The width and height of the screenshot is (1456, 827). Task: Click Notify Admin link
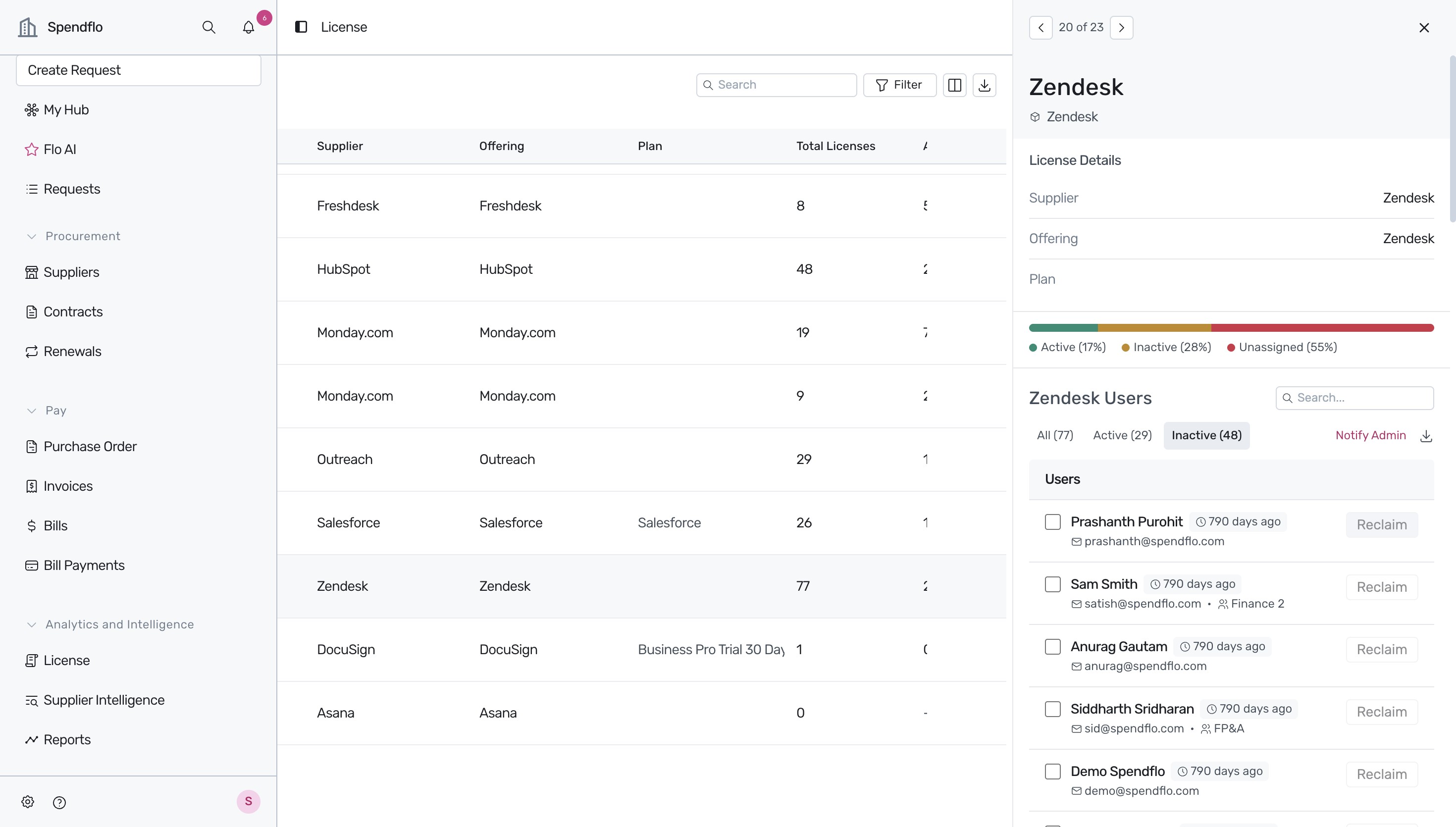(x=1370, y=436)
